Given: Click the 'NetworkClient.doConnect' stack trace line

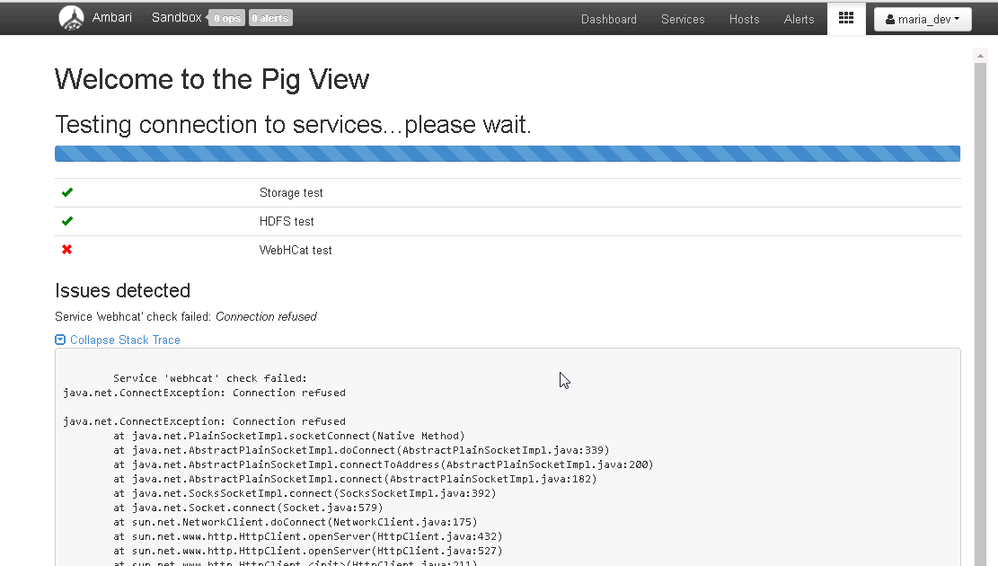Looking at the screenshot, I should pyautogui.click(x=295, y=522).
